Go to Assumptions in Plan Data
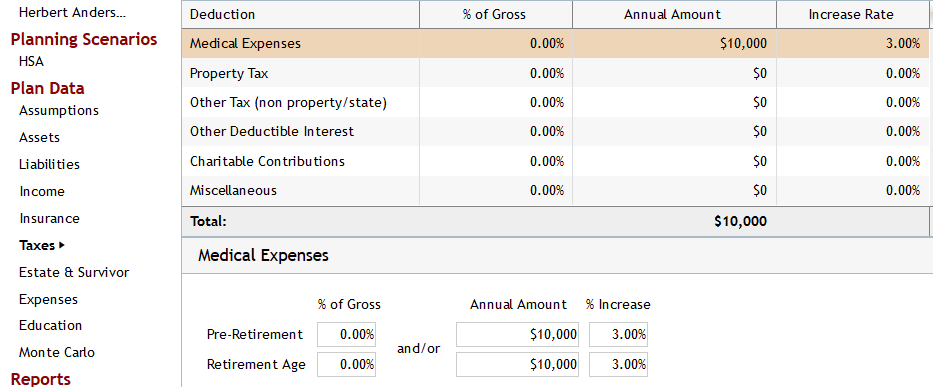This screenshot has height=387, width=933. click(59, 111)
